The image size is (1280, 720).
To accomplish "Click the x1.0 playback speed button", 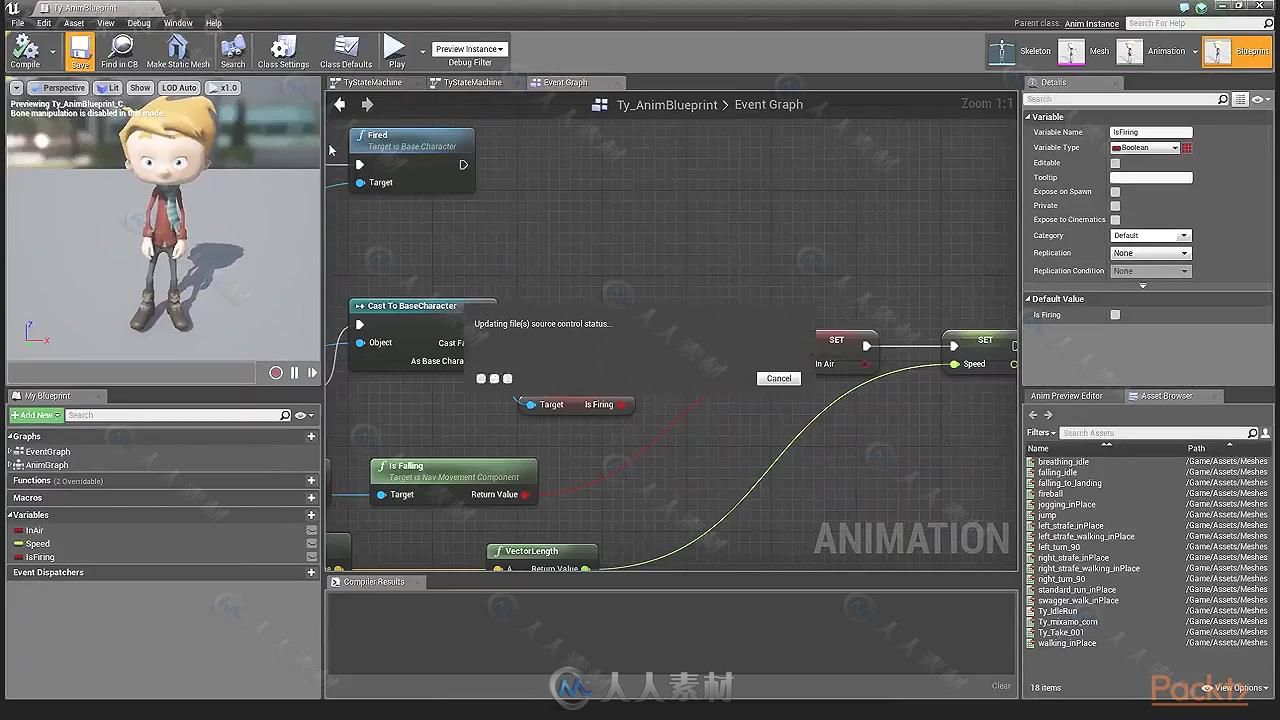I will point(223,88).
